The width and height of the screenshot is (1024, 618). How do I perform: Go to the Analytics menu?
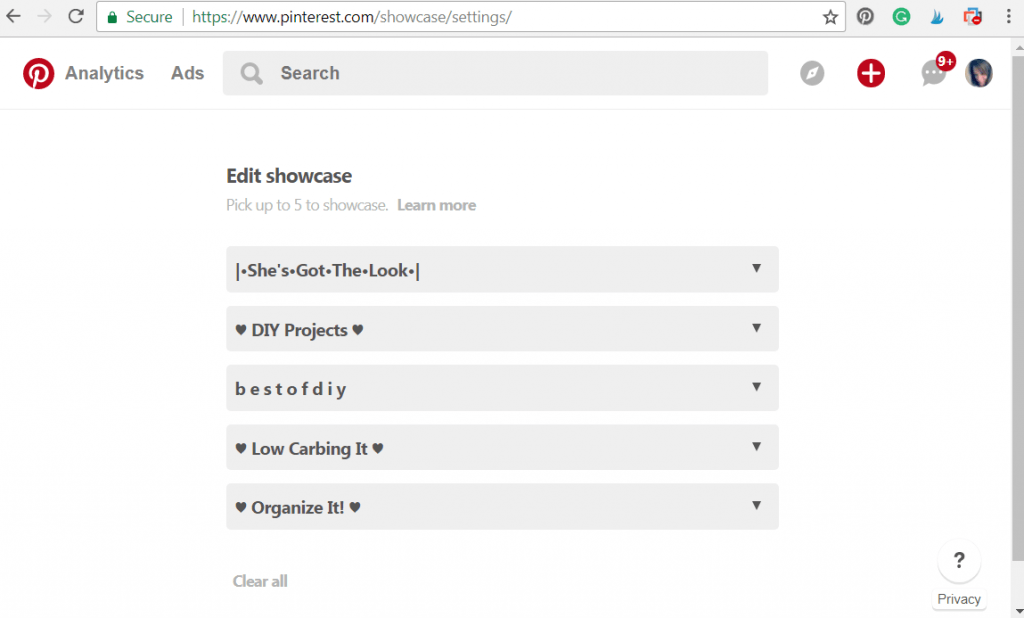point(104,73)
